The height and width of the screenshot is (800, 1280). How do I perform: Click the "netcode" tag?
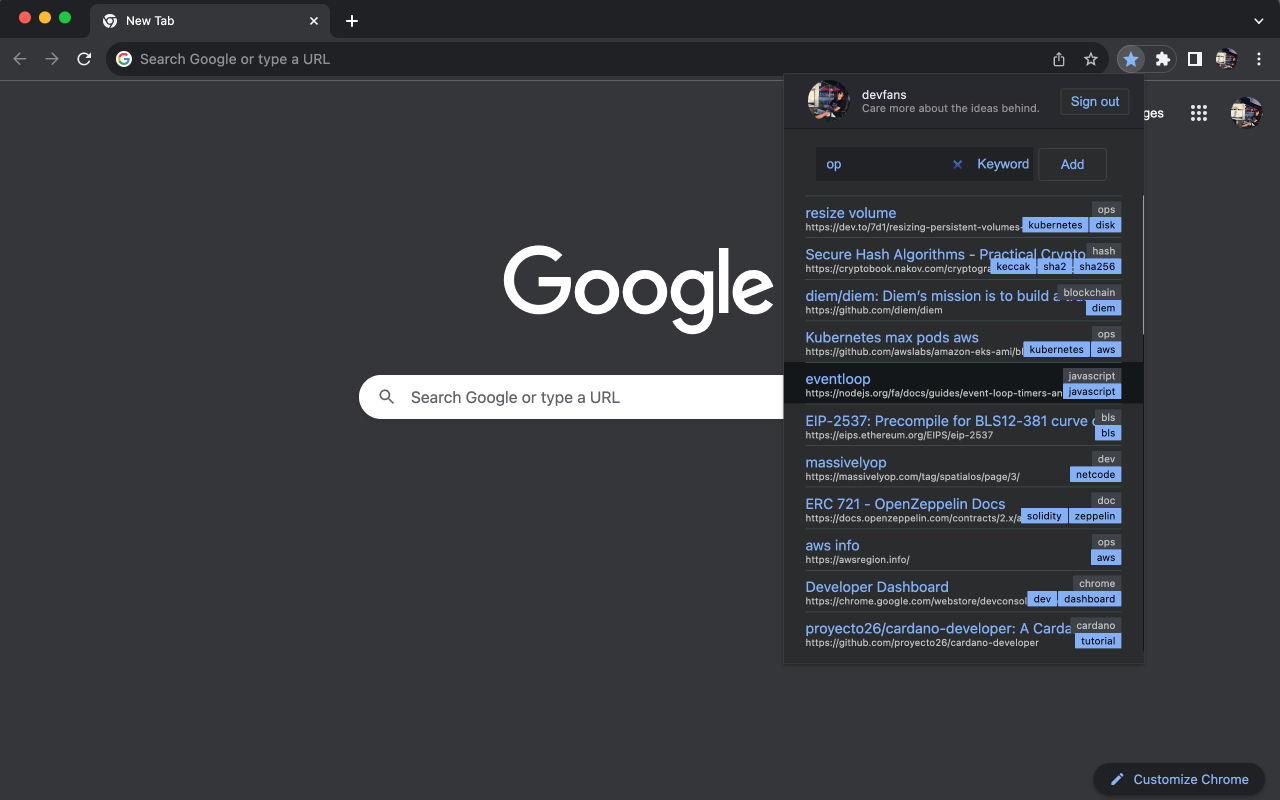click(x=1095, y=475)
